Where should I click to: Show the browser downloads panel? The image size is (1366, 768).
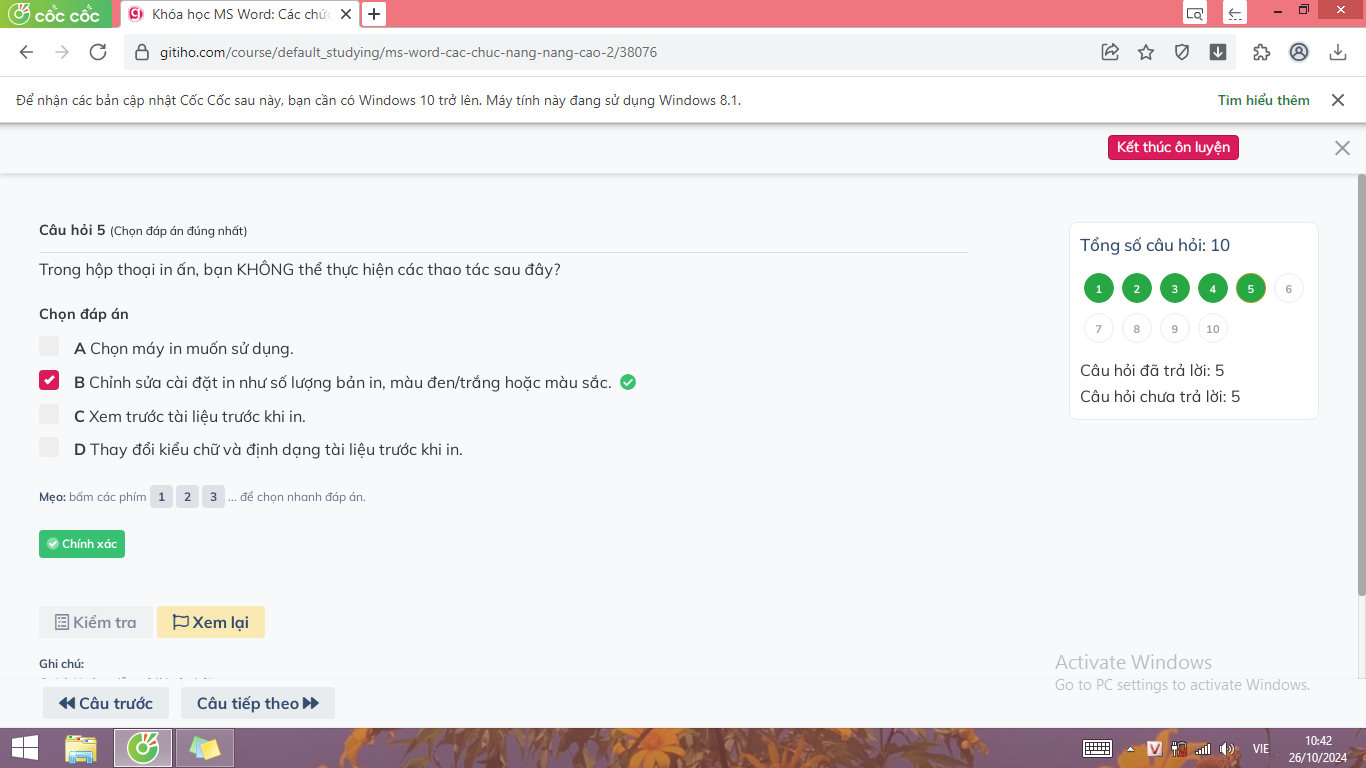(x=1338, y=53)
